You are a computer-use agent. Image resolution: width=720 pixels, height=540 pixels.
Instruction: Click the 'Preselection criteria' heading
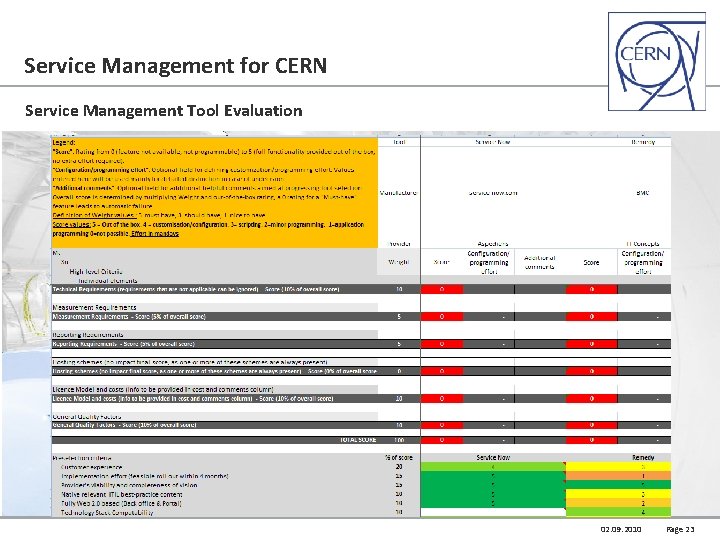(x=82, y=458)
